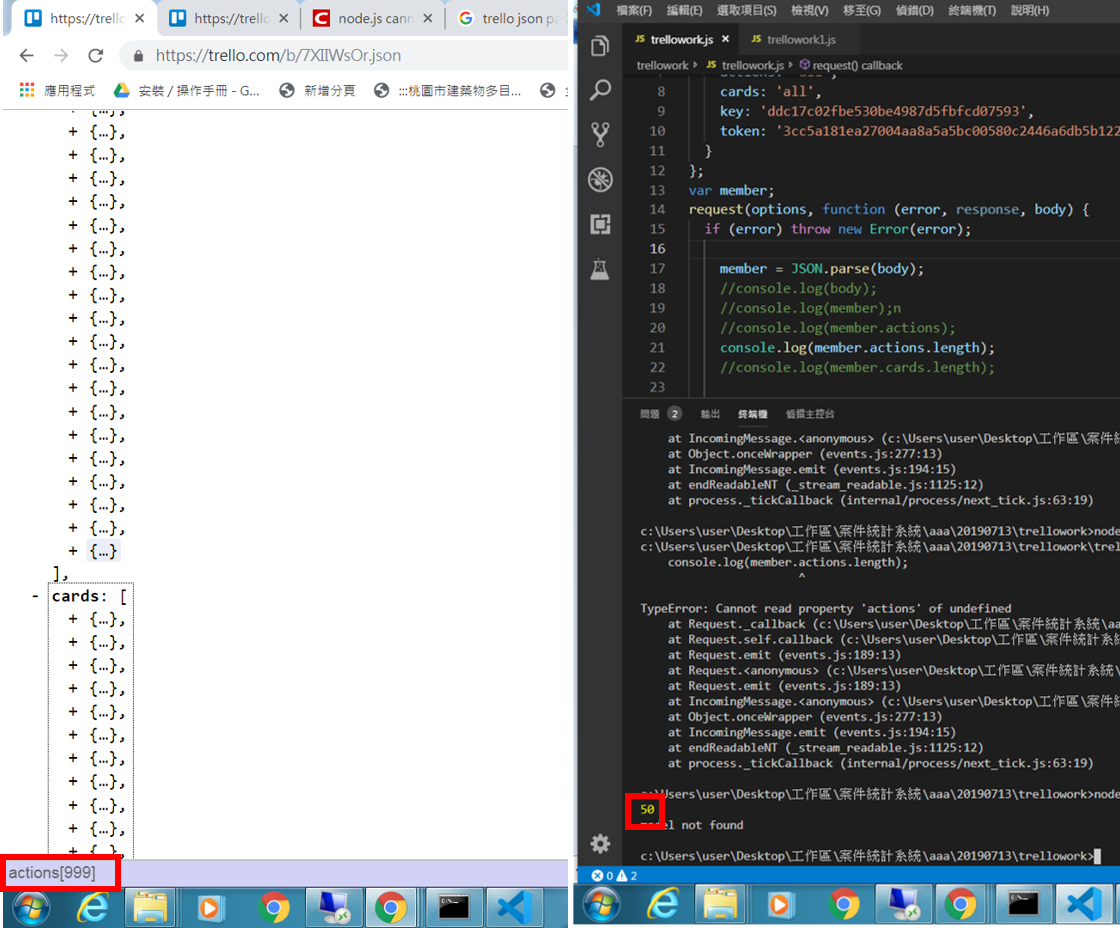Viewport: 1120px width, 928px height.
Task: Open the Extensions icon in activity bar
Action: pos(600,224)
